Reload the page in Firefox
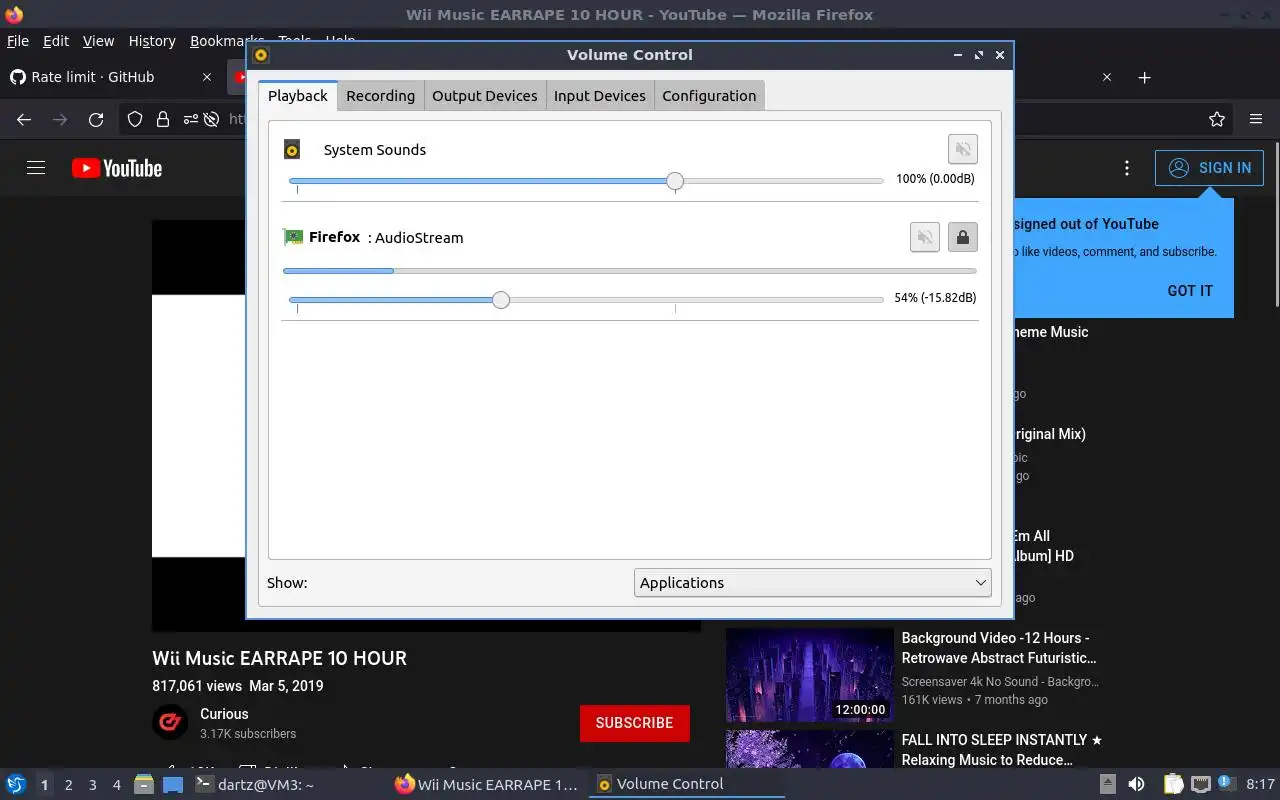 pyautogui.click(x=96, y=119)
